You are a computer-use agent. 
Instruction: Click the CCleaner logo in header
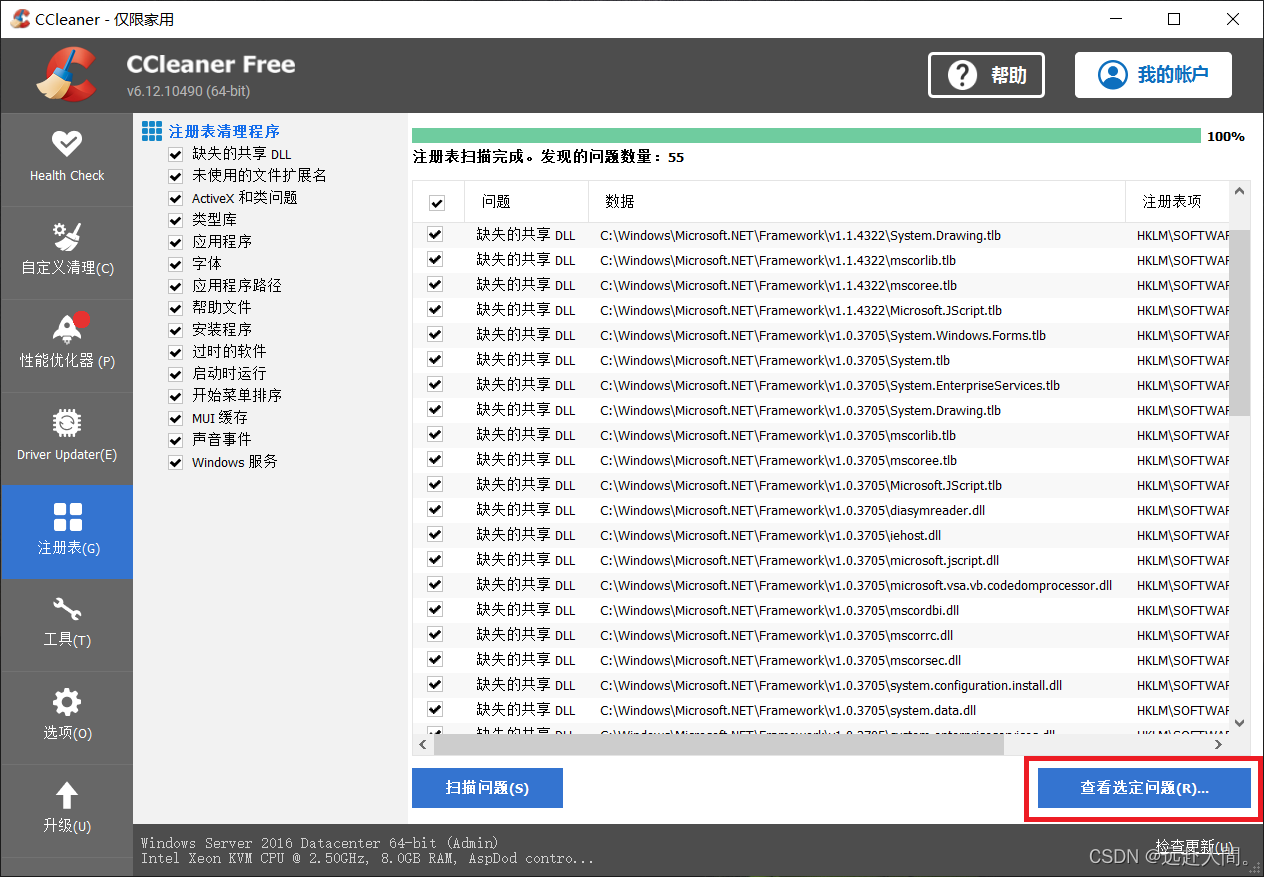66,75
